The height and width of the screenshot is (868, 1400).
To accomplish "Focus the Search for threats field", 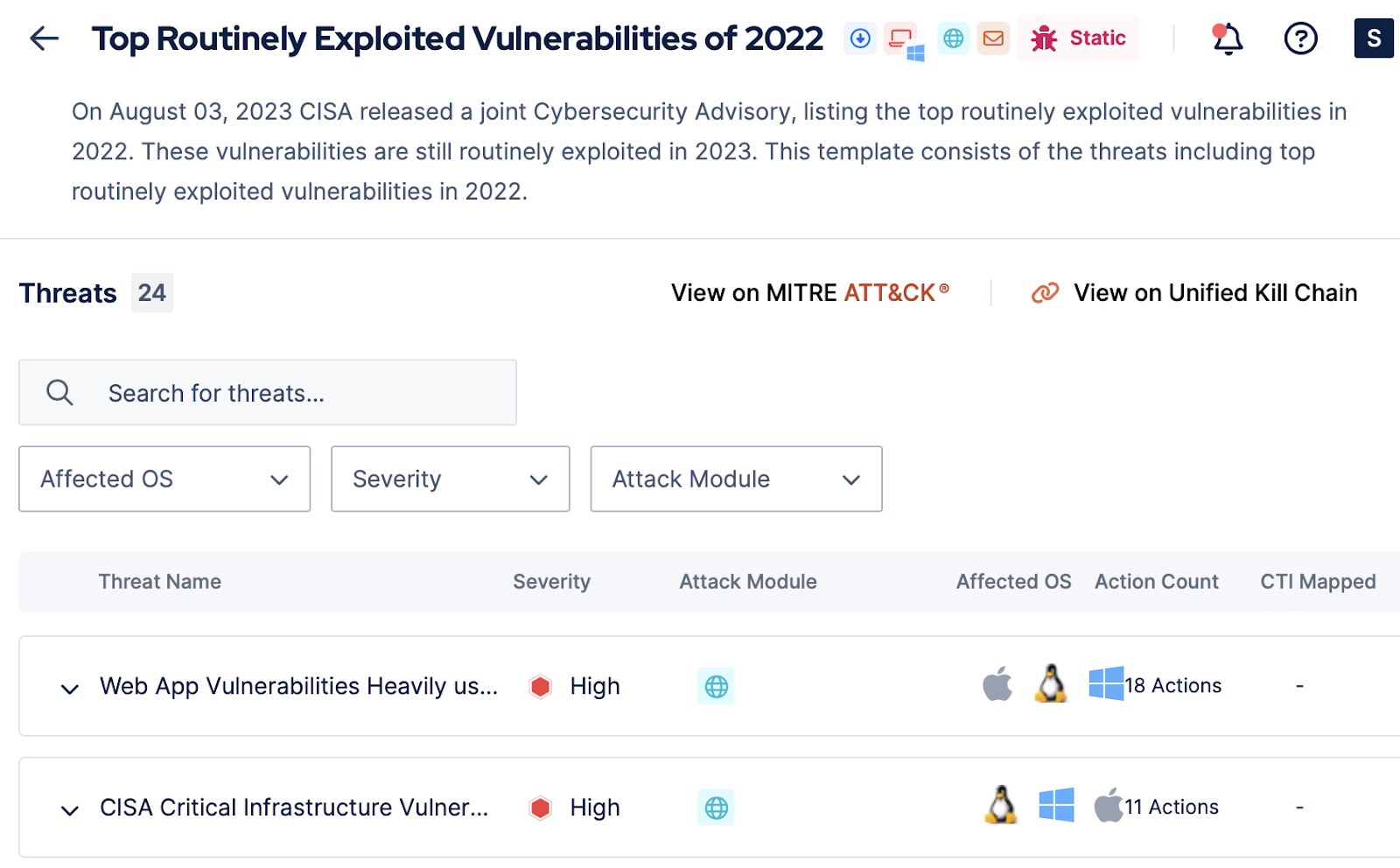I will click(268, 393).
